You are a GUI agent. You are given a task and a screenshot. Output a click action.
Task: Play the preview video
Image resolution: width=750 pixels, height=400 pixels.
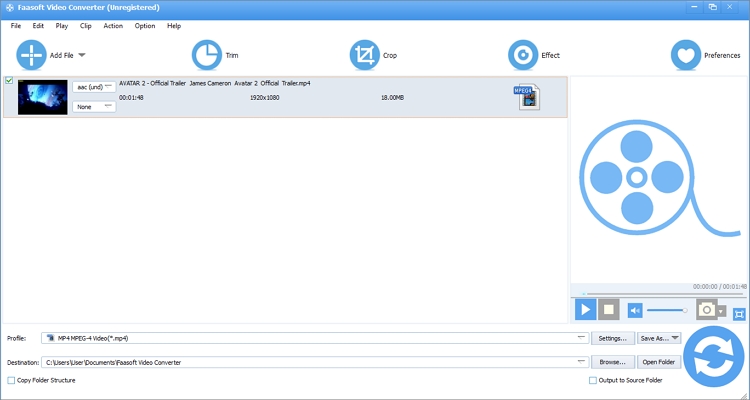(x=585, y=310)
